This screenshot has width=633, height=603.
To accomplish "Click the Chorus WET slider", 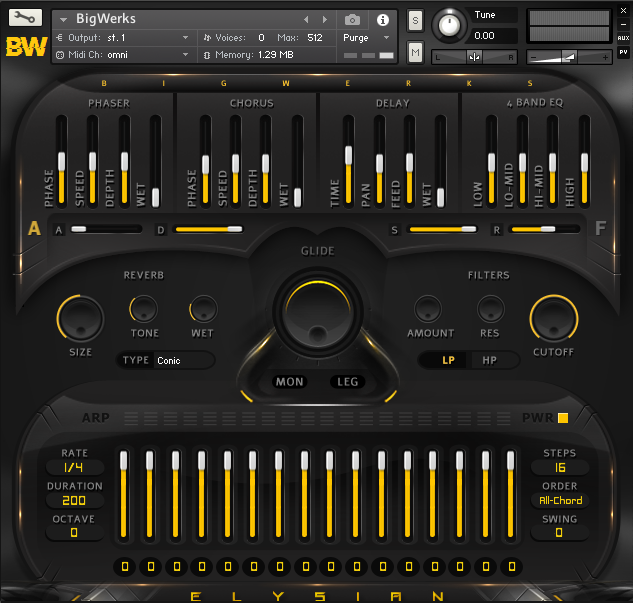I will coord(298,161).
